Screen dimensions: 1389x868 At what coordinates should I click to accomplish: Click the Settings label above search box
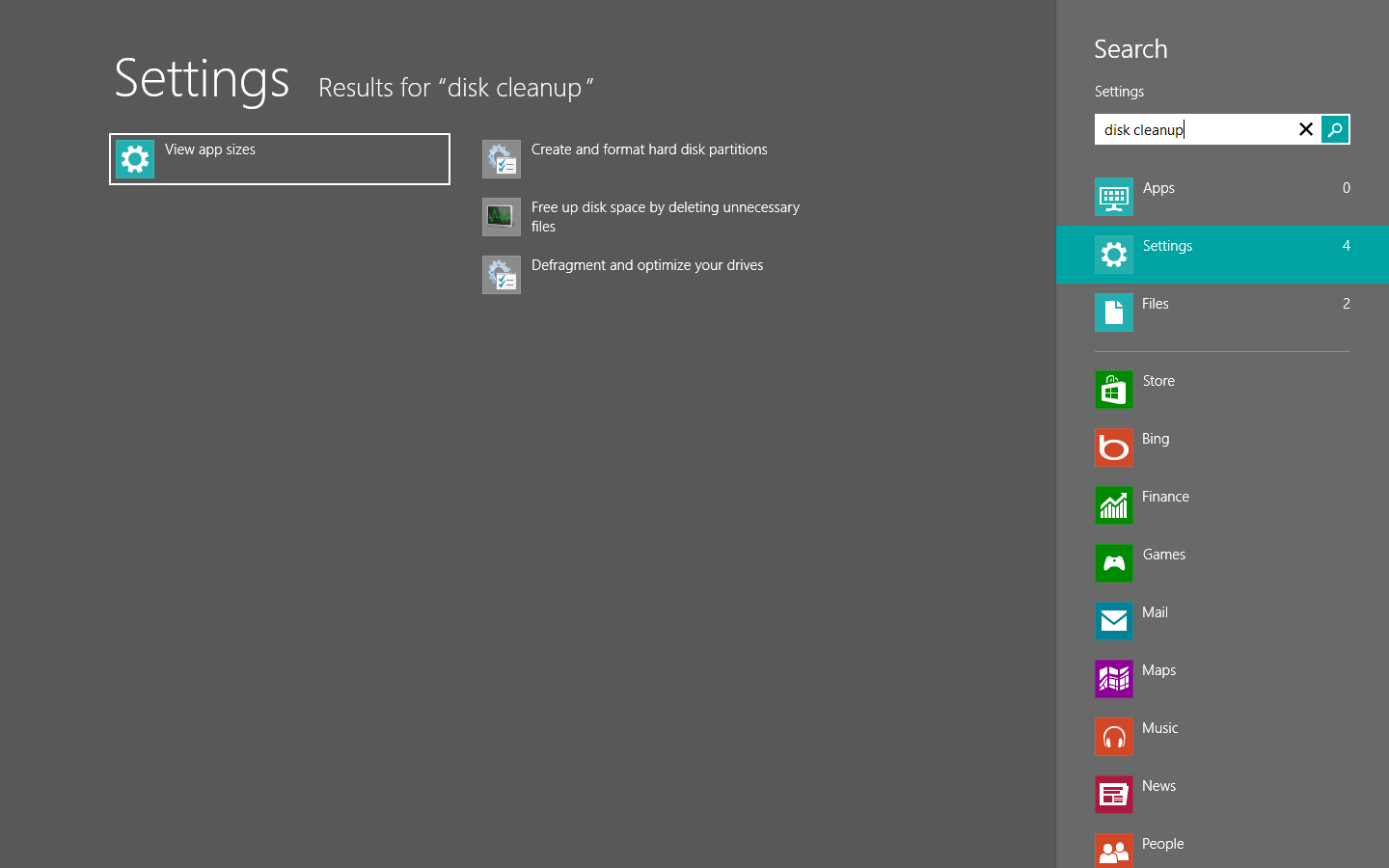[1119, 92]
